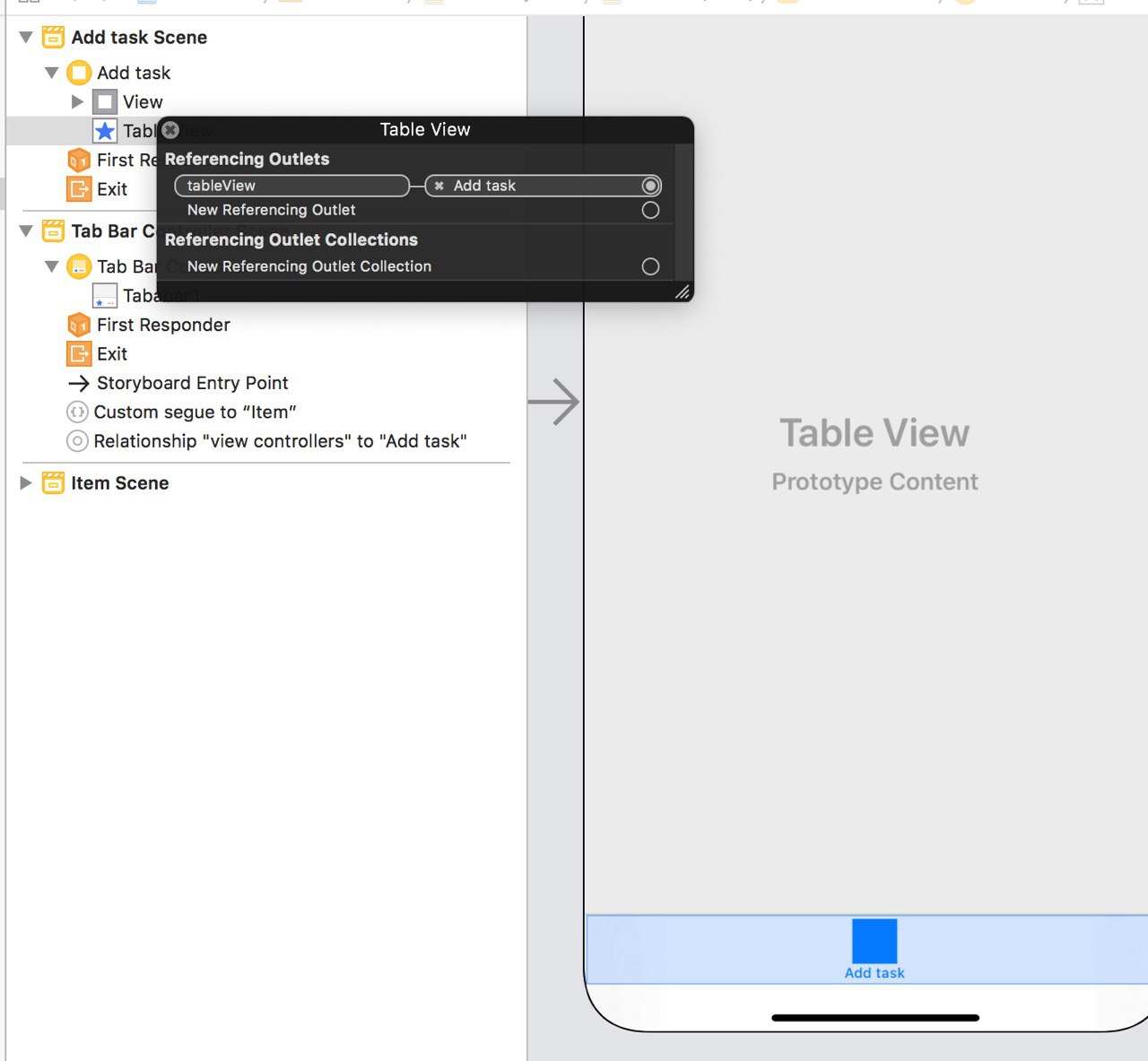Select First Responder label in Tab Bar scene
The width and height of the screenshot is (1148, 1061).
[163, 325]
